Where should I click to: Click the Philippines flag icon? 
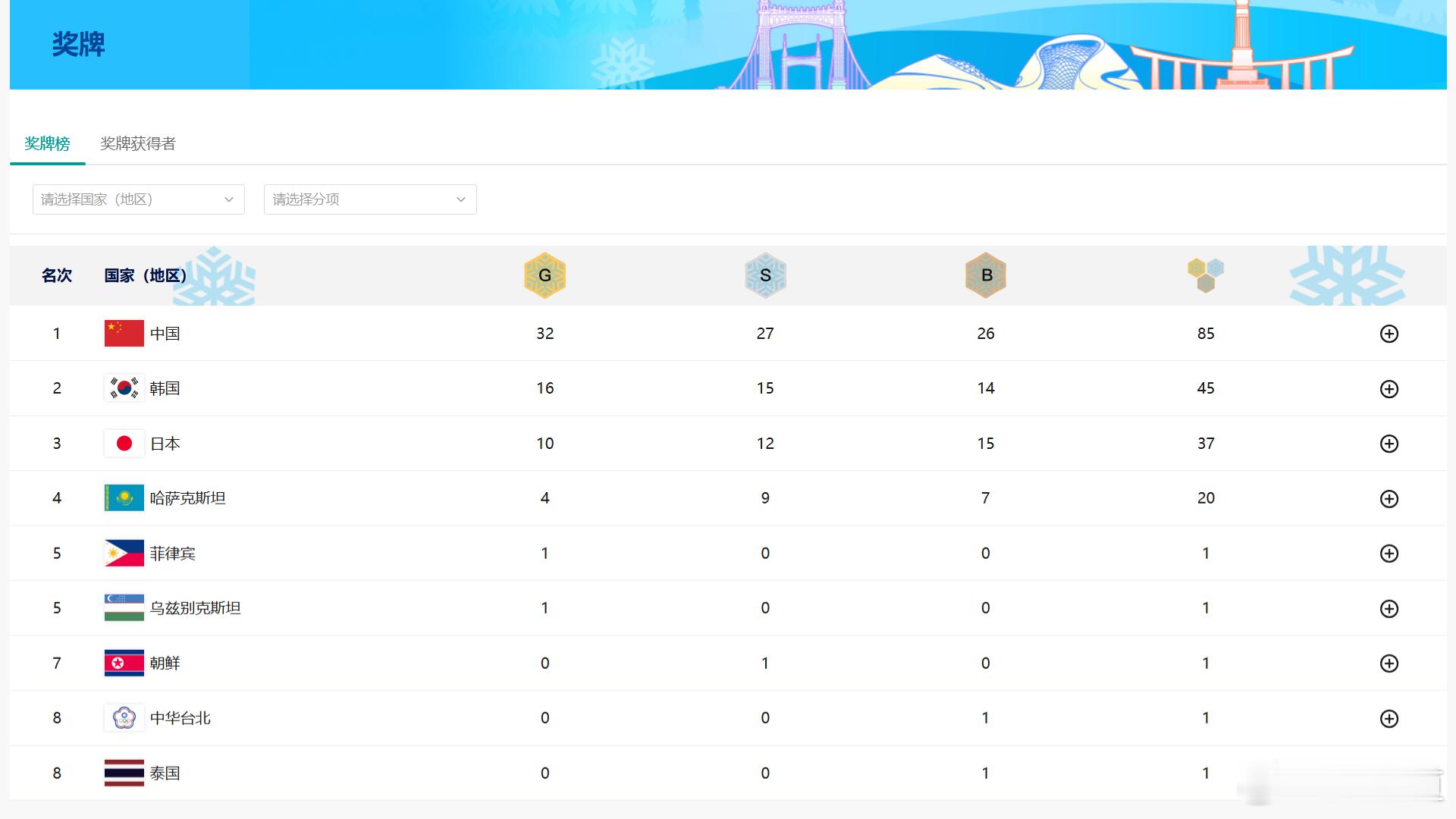tap(124, 554)
